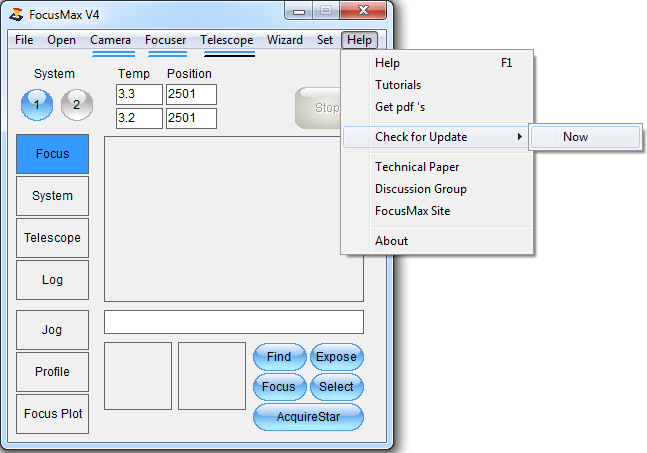The width and height of the screenshot is (647, 453).
Task: Open Technical Paper from Help menu
Action: pyautogui.click(x=438, y=167)
